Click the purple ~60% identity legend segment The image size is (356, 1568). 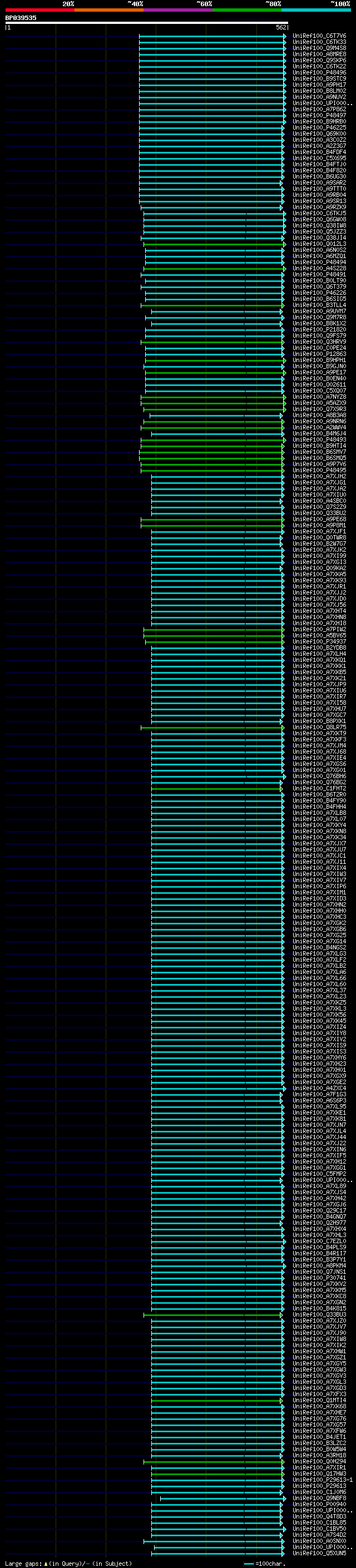pos(177,10)
